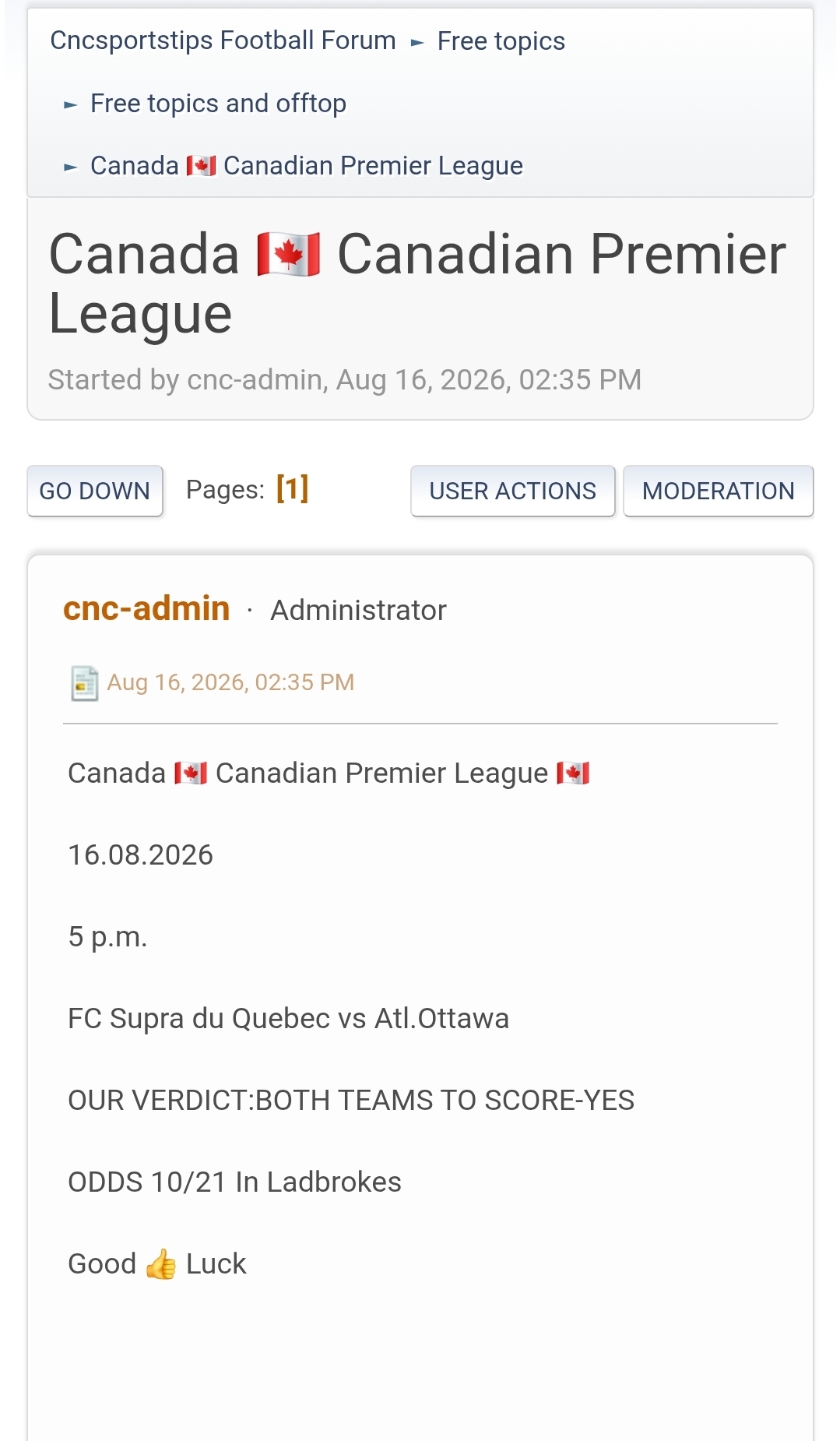Click the topic title heading

(417, 284)
